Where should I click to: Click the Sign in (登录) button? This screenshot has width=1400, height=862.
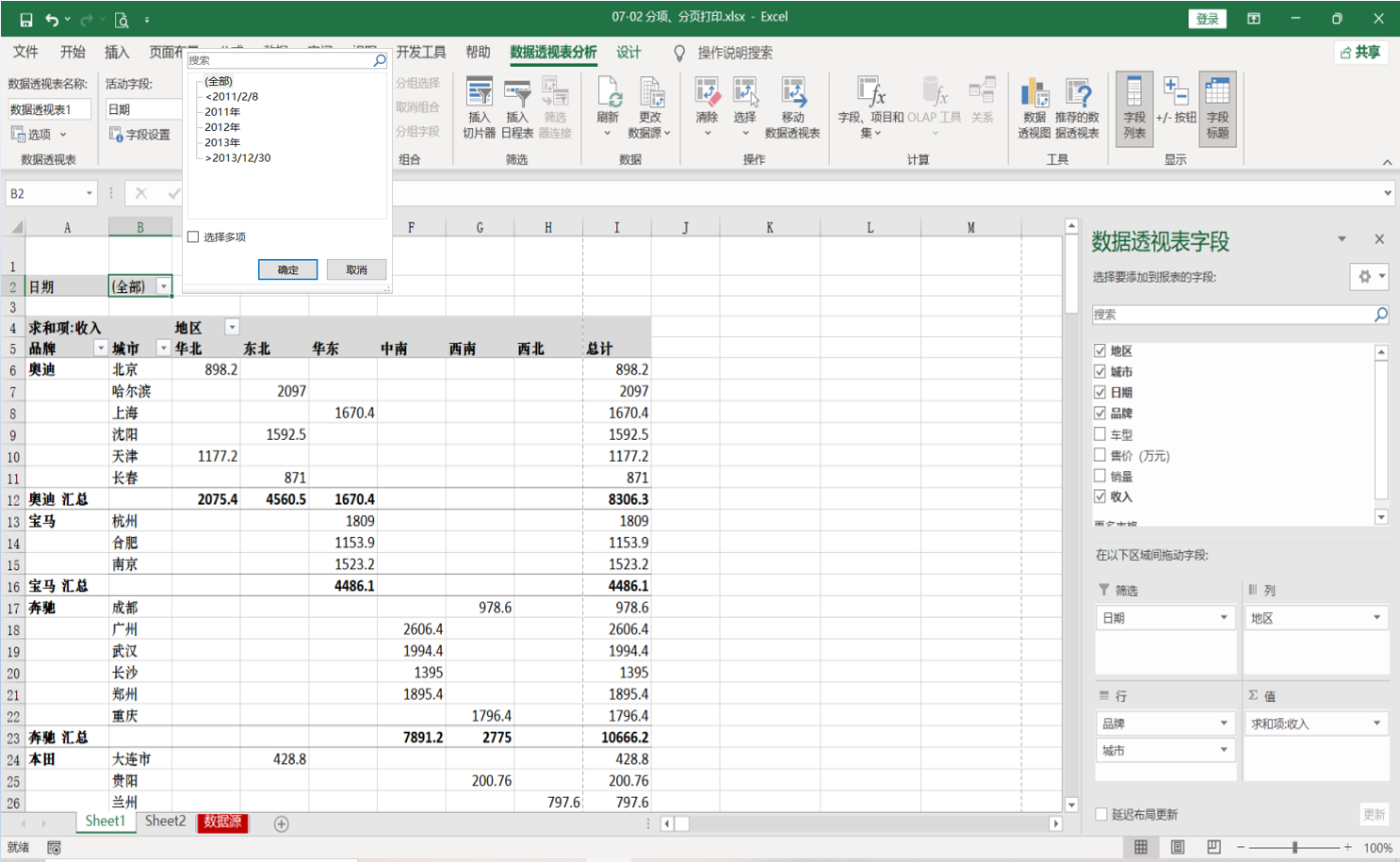1207,19
